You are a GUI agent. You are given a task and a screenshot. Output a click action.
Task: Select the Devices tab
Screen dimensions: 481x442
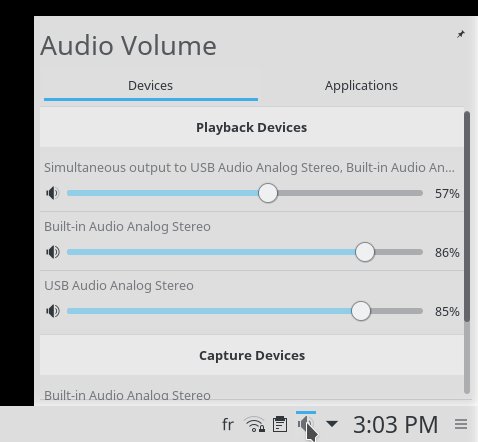tap(150, 86)
